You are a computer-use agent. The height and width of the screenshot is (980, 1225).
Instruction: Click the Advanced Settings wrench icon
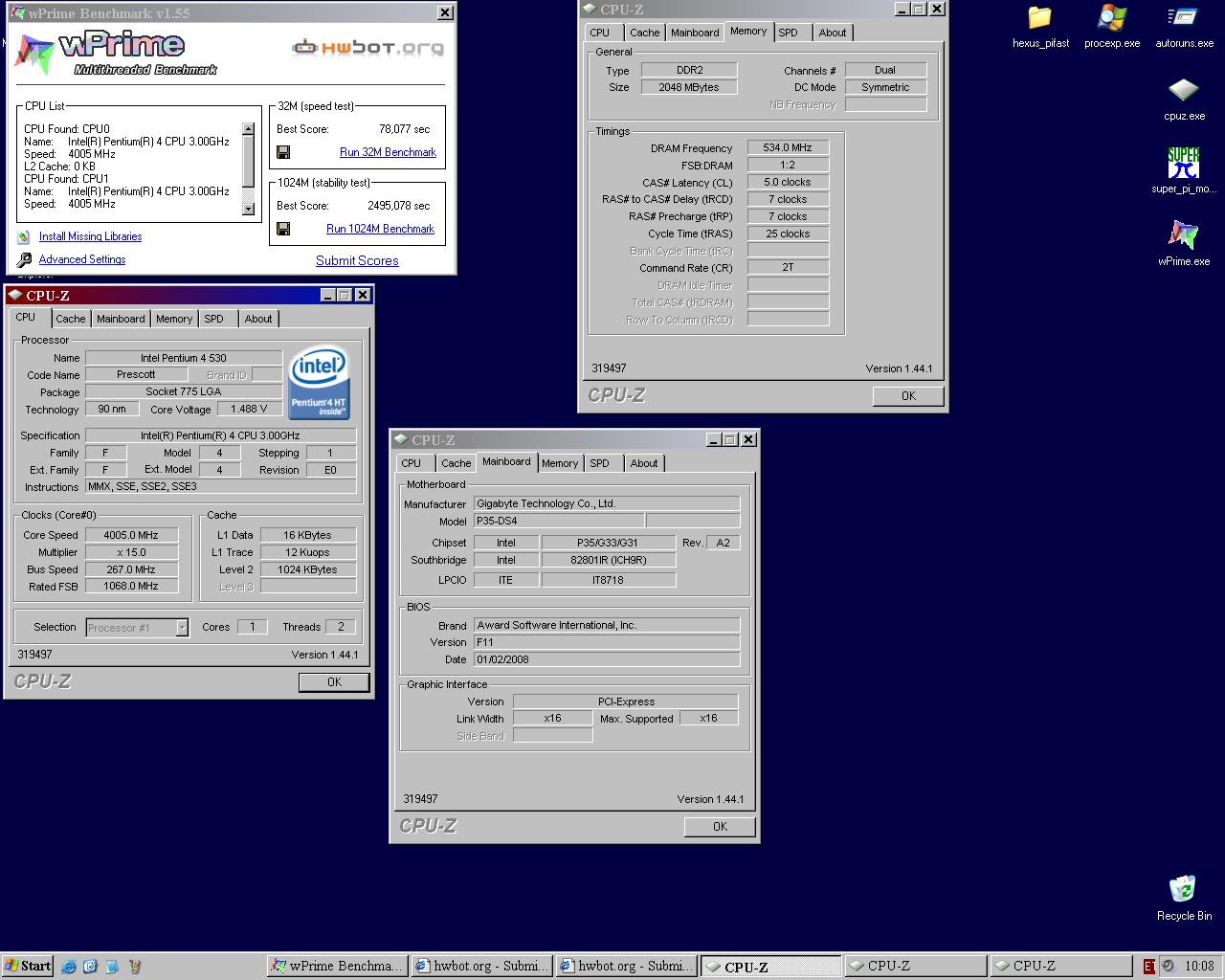click(24, 259)
